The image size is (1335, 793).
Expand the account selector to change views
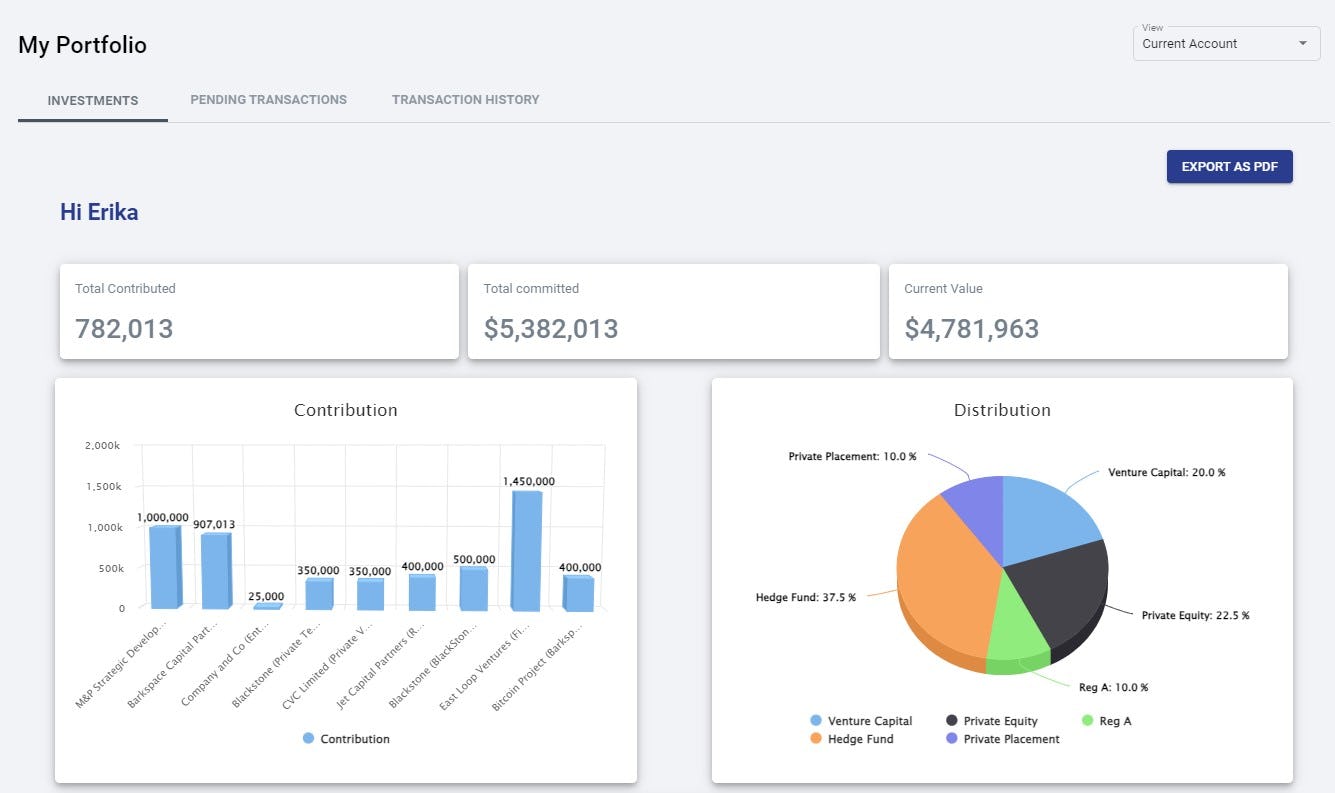coord(1225,43)
